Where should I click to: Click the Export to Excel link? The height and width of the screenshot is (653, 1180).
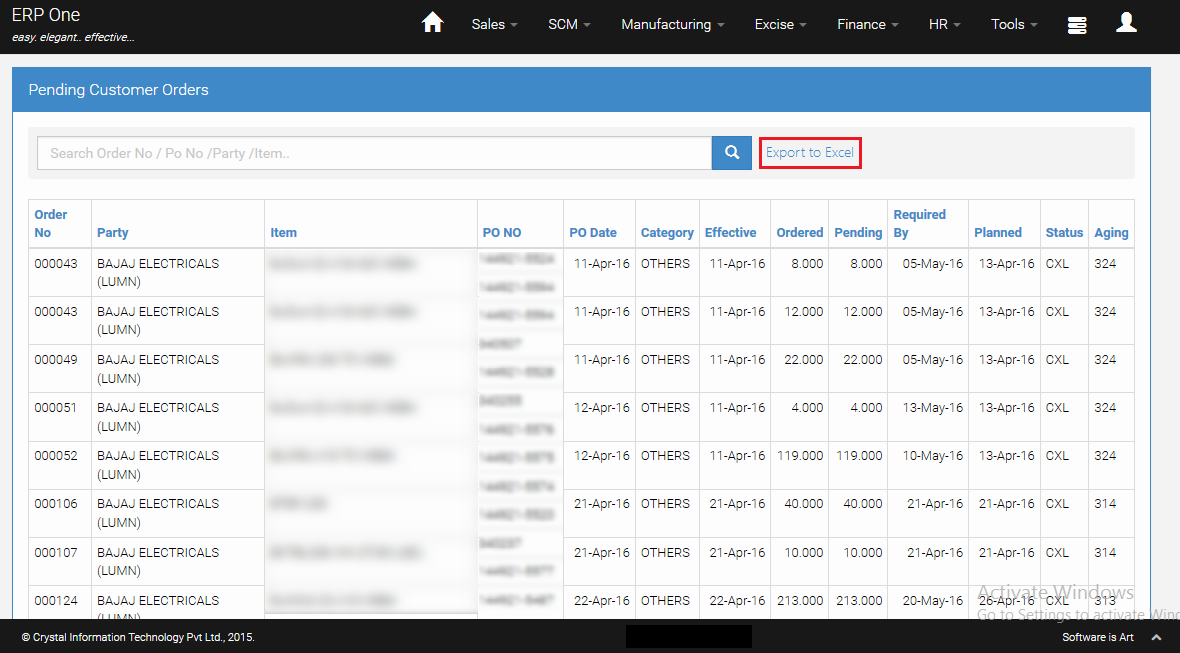[x=810, y=153]
